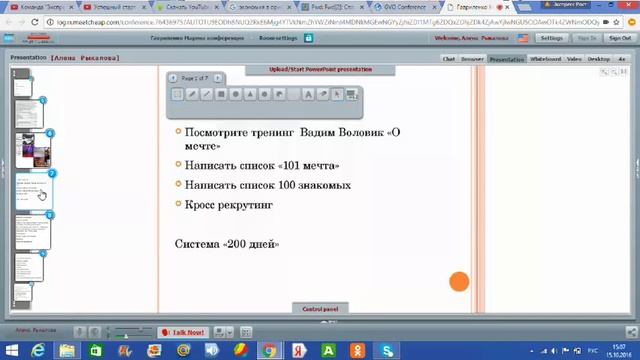This screenshot has height=360, width=640.
Task: Click the Settings button
Action: click(x=551, y=38)
